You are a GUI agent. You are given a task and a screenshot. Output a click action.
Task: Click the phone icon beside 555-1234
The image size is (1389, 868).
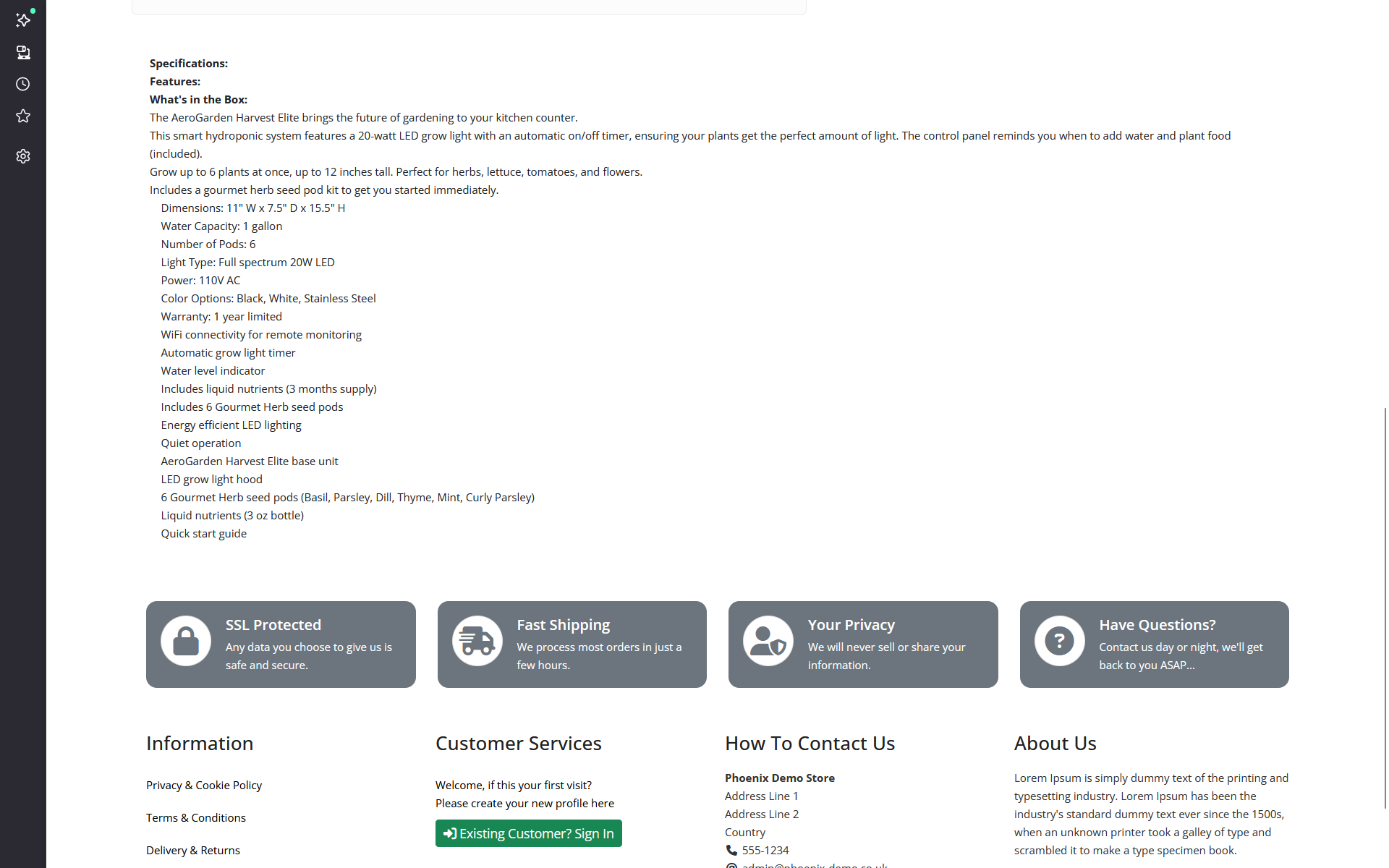731,851
